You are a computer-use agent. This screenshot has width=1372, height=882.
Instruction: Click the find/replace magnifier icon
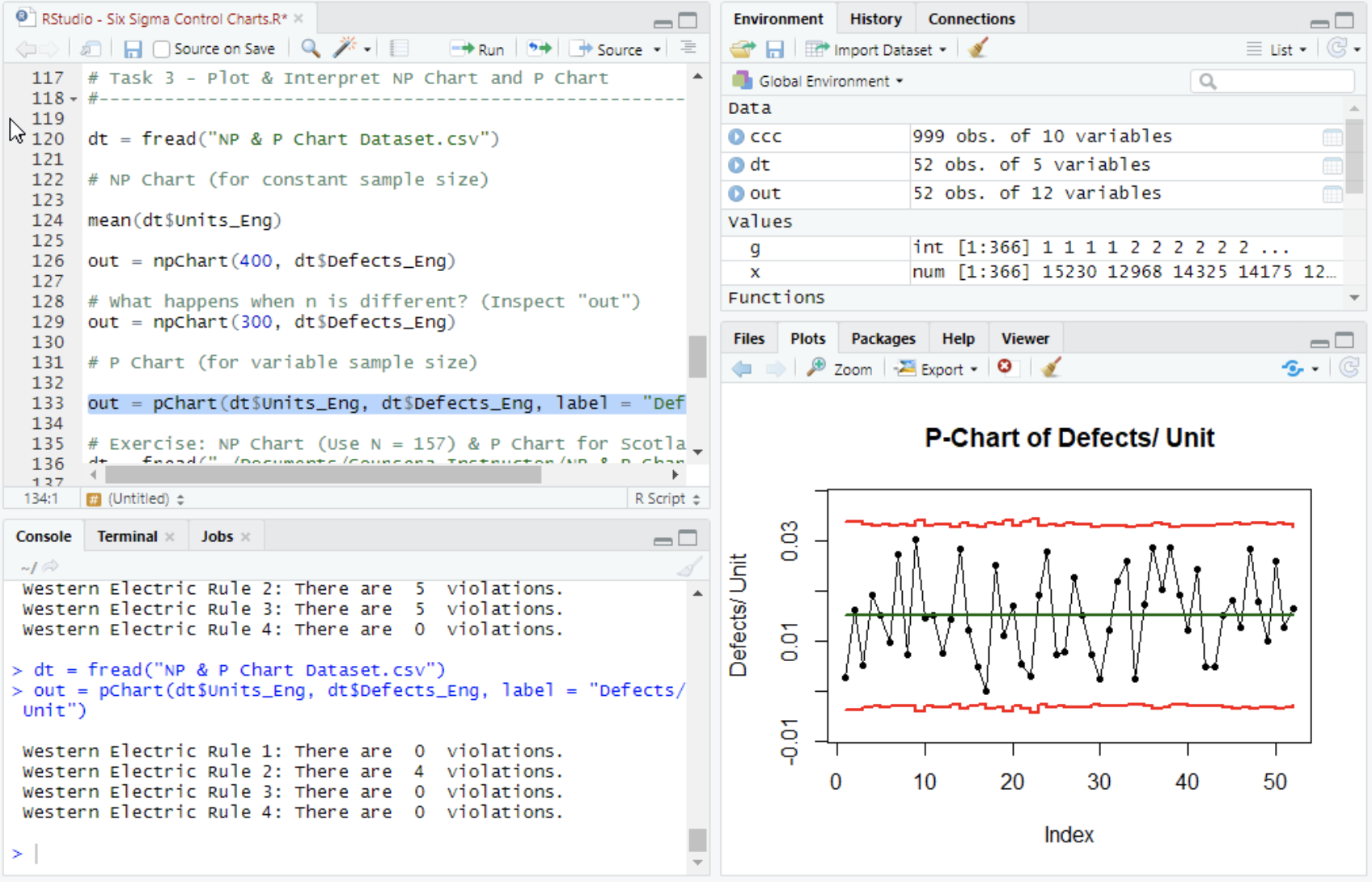click(310, 49)
